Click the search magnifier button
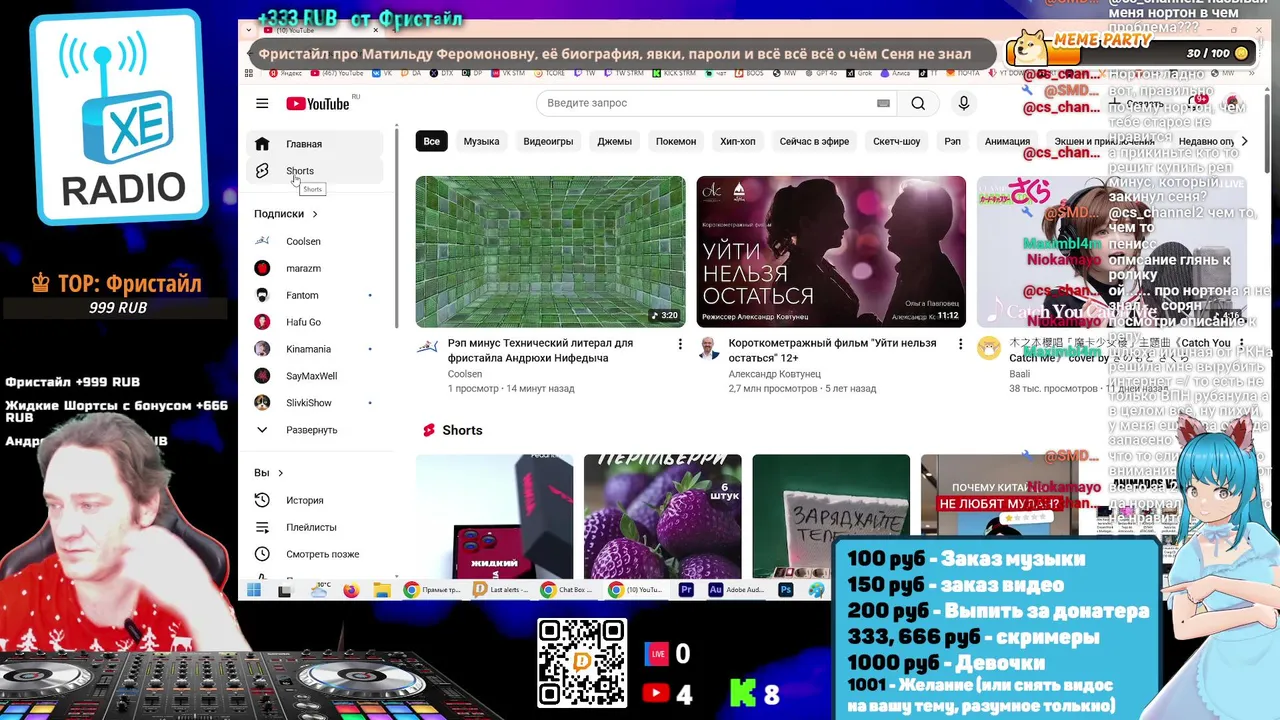 coord(918,103)
